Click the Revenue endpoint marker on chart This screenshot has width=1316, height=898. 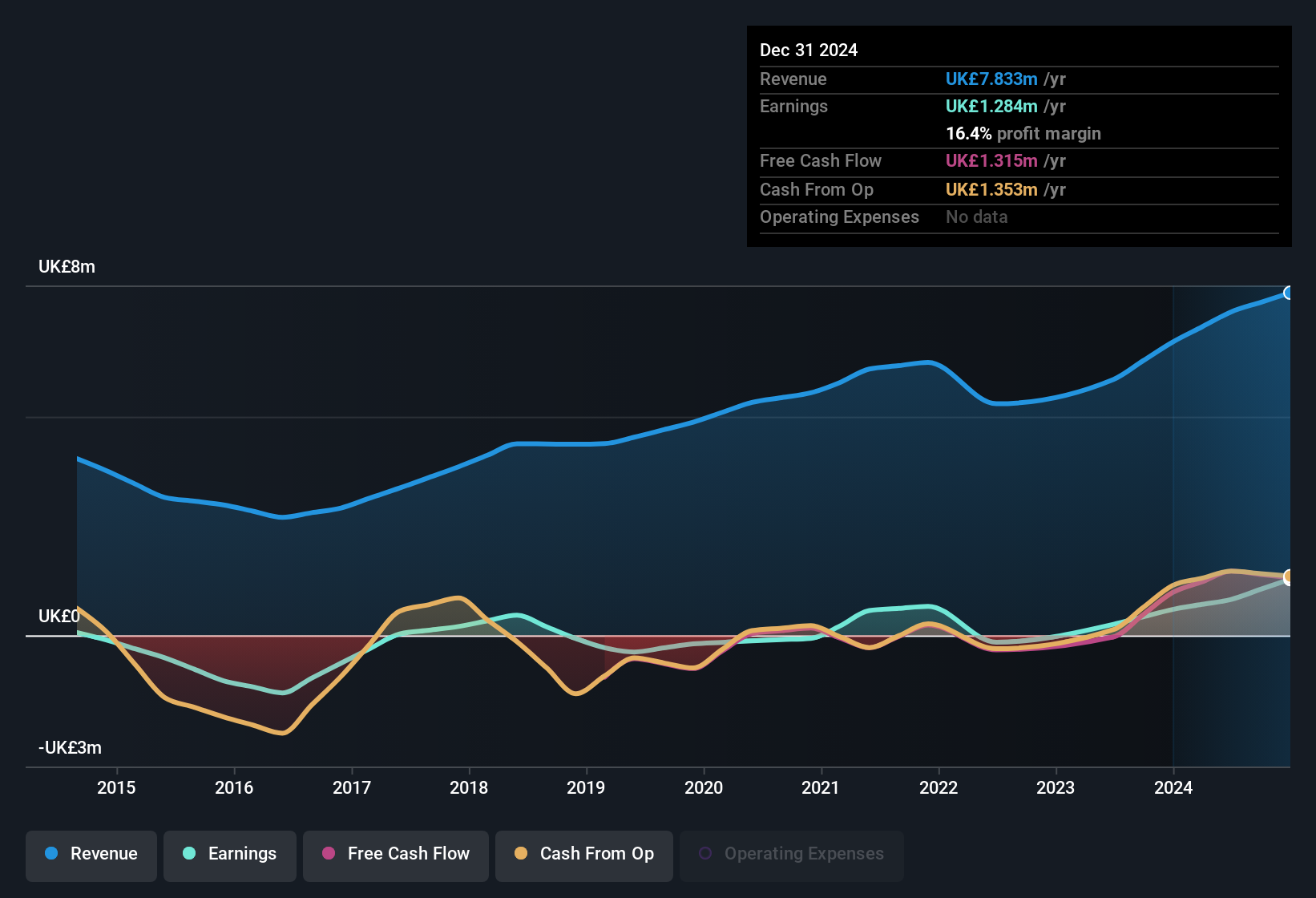click(1288, 293)
